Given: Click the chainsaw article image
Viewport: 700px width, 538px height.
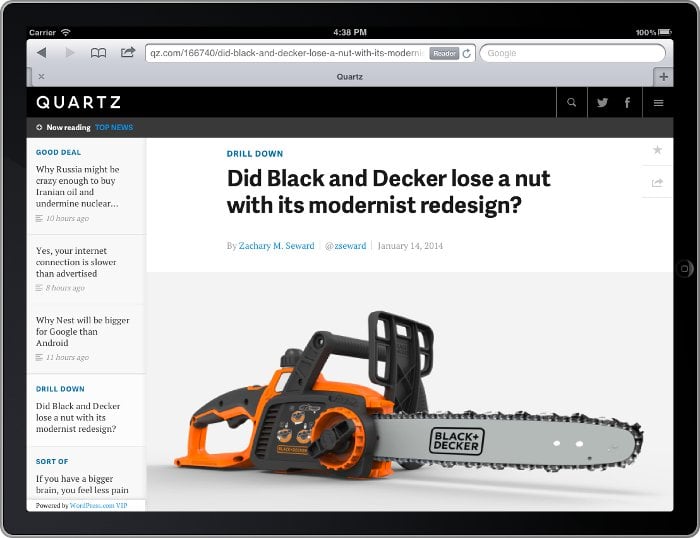Looking at the screenshot, I should coord(410,392).
